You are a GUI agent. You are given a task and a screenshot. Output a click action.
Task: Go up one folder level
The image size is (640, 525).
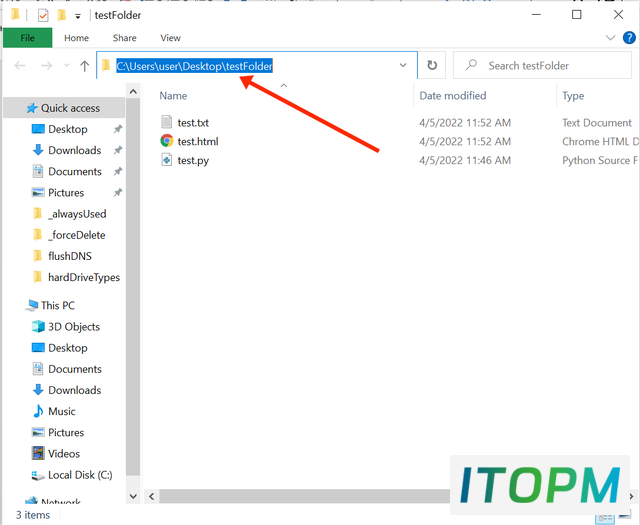click(84, 66)
